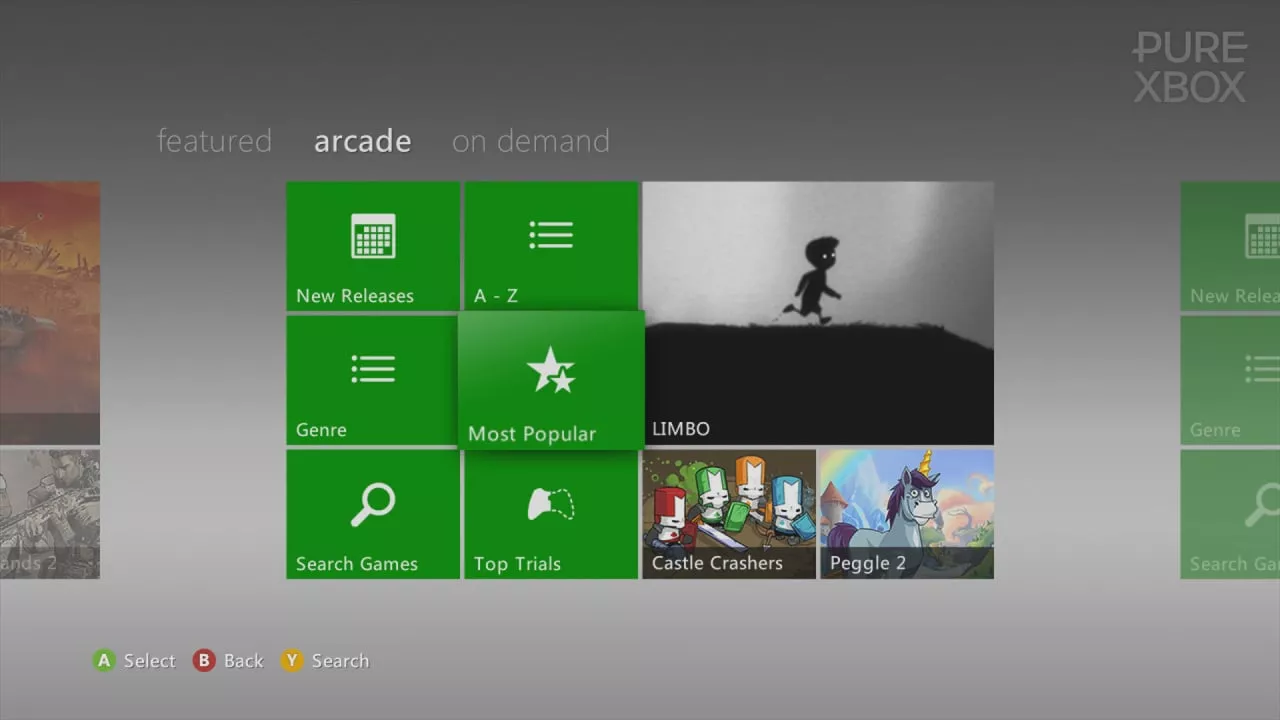Viewport: 1280px width, 720px height.
Task: Click the faded Genre tile at right edge
Action: pyautogui.click(x=1230, y=380)
